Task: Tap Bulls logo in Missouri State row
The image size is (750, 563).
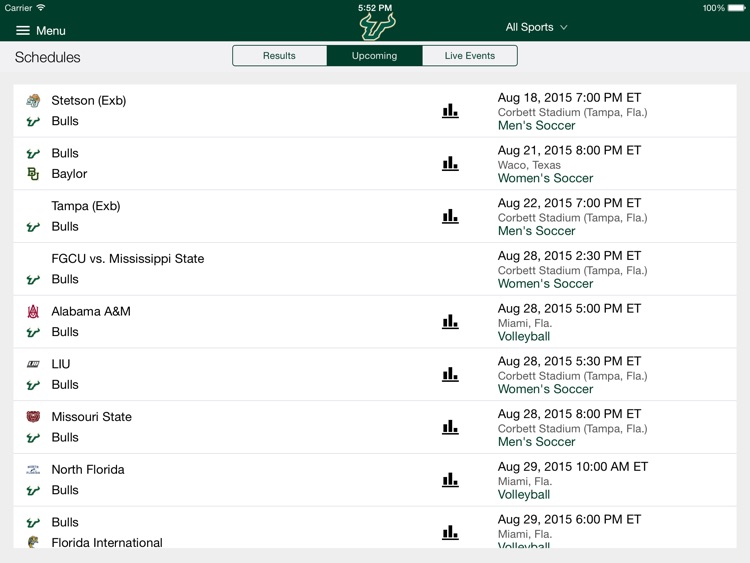Action: pos(33,438)
